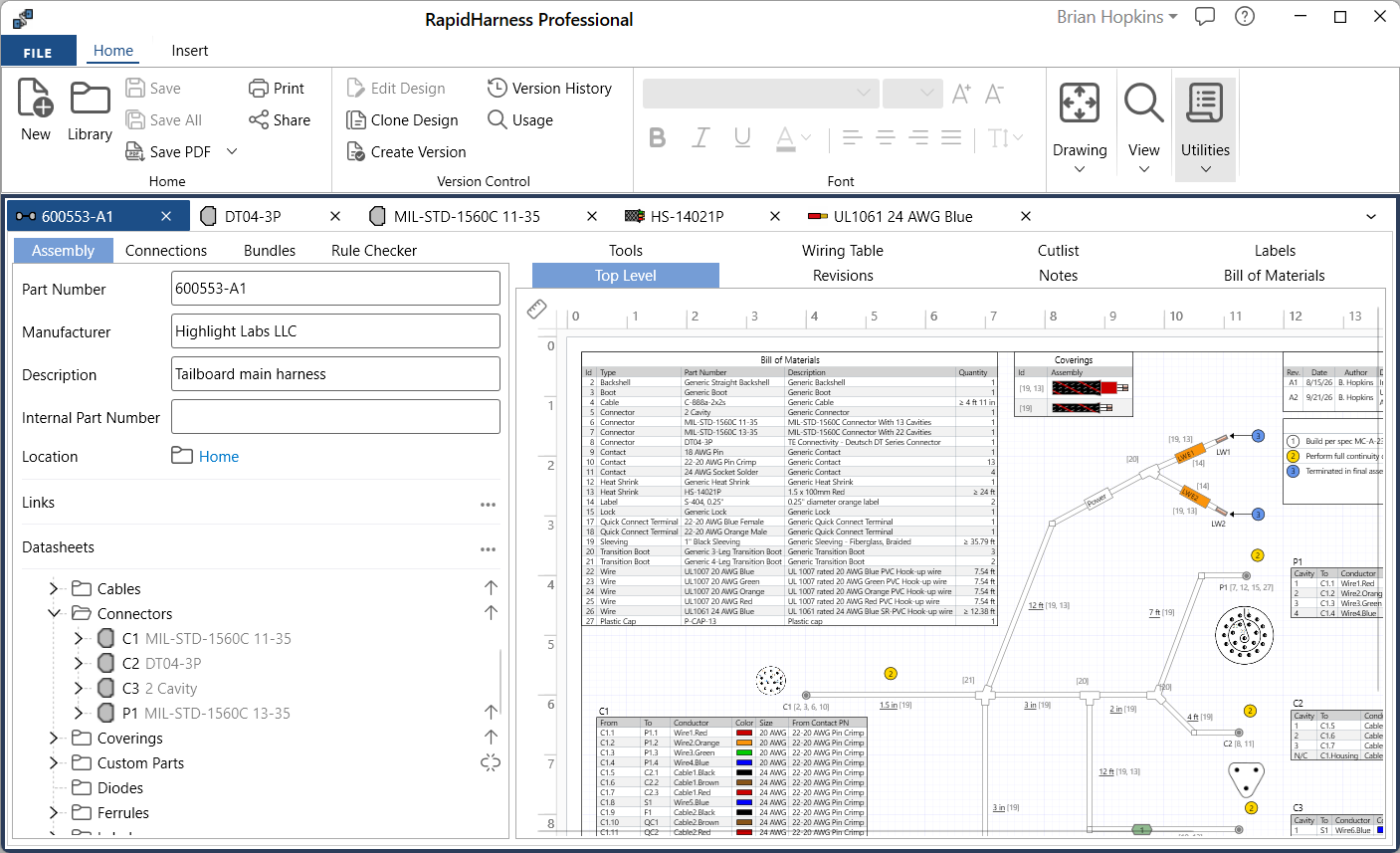Expand the Cables folder
The height and width of the screenshot is (853, 1400).
54,589
